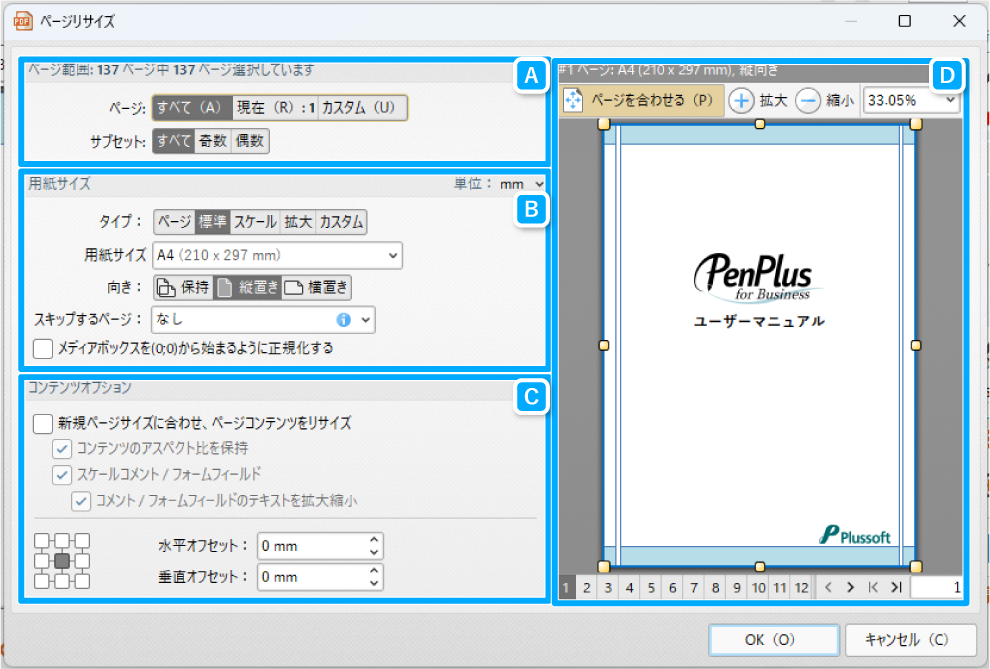Select bottom-center anchor in position grid
Image resolution: width=990 pixels, height=669 pixels.
62,581
